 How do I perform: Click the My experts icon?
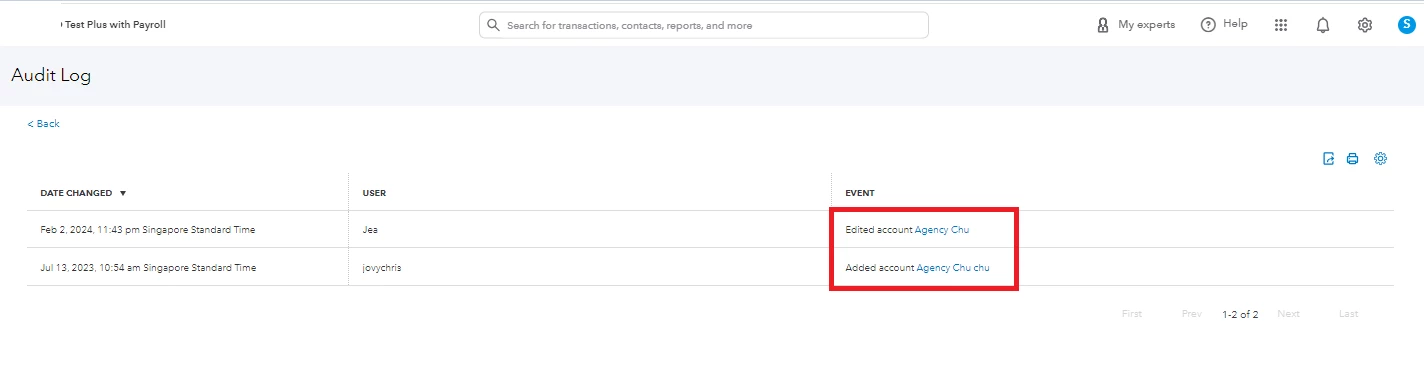click(x=1103, y=25)
